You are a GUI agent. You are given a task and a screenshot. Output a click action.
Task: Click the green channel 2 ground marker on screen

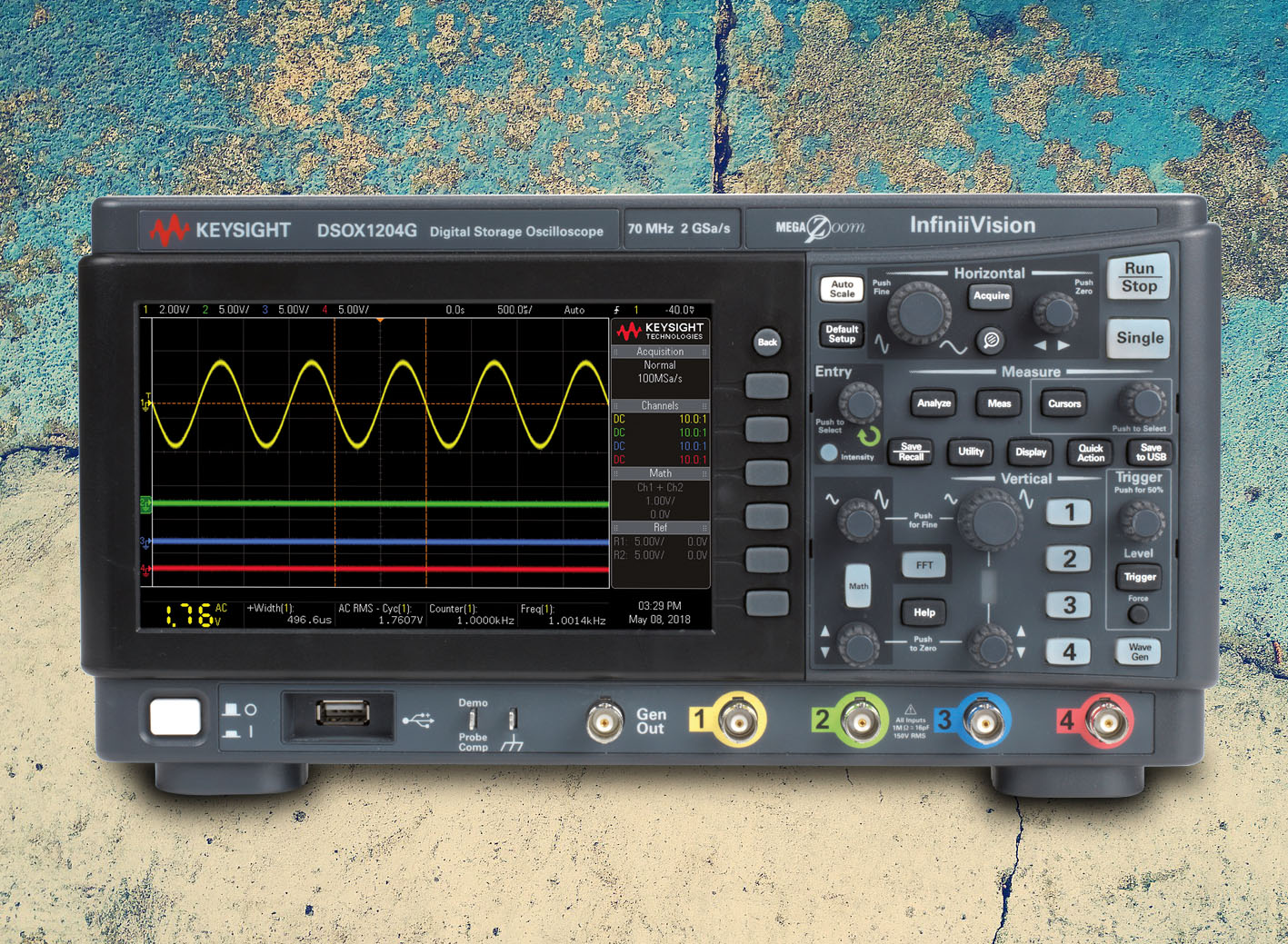click(x=145, y=503)
